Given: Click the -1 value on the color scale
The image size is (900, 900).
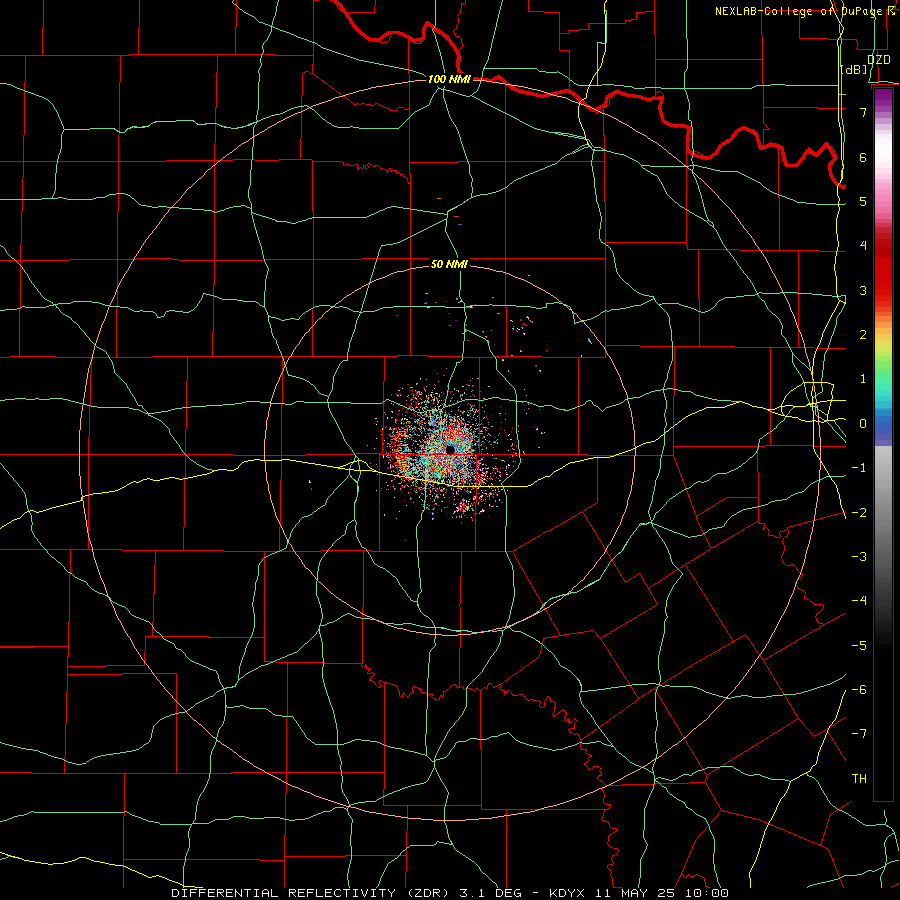Looking at the screenshot, I should pos(859,468).
